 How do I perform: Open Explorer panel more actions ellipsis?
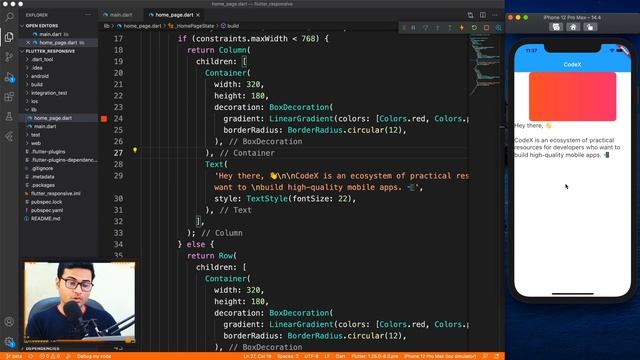click(x=88, y=15)
